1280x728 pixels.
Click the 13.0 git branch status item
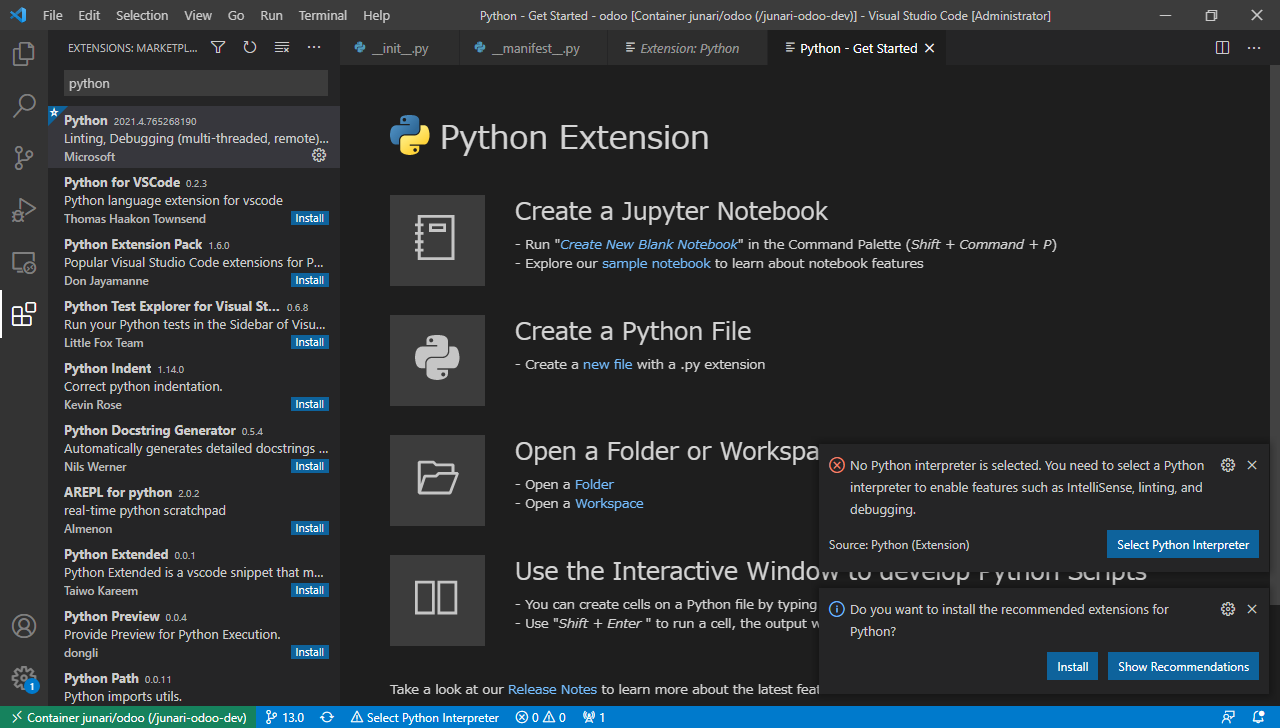tap(285, 717)
